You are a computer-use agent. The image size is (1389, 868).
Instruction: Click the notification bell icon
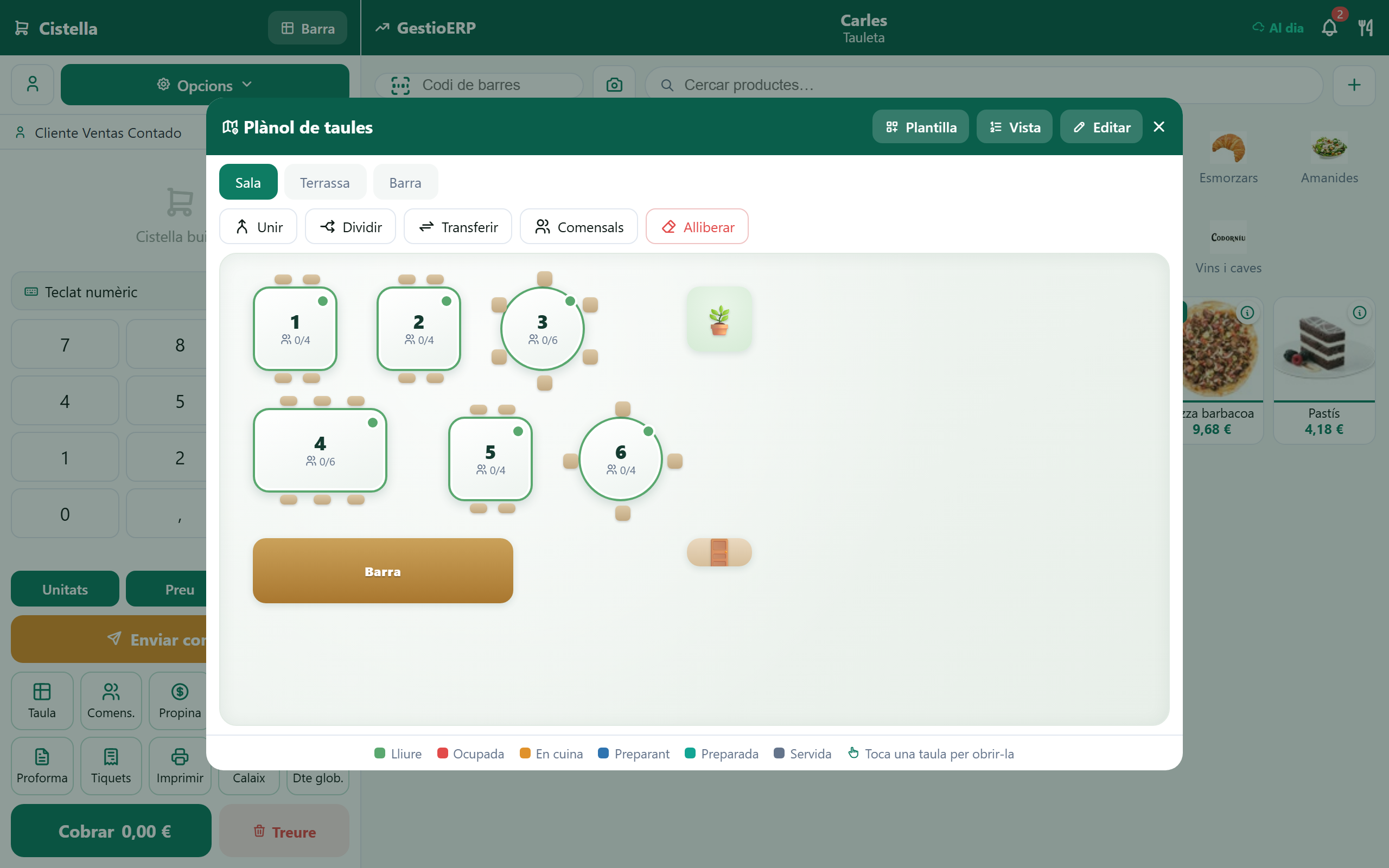[1329, 28]
